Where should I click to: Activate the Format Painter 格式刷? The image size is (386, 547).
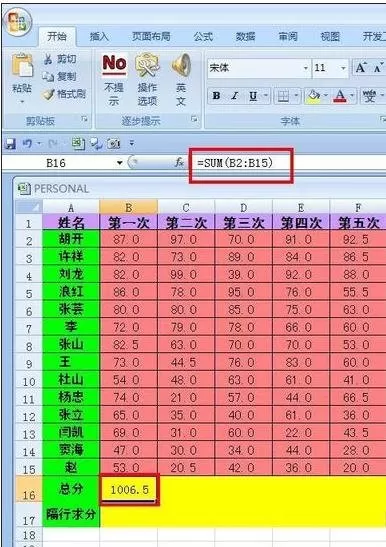tap(64, 93)
